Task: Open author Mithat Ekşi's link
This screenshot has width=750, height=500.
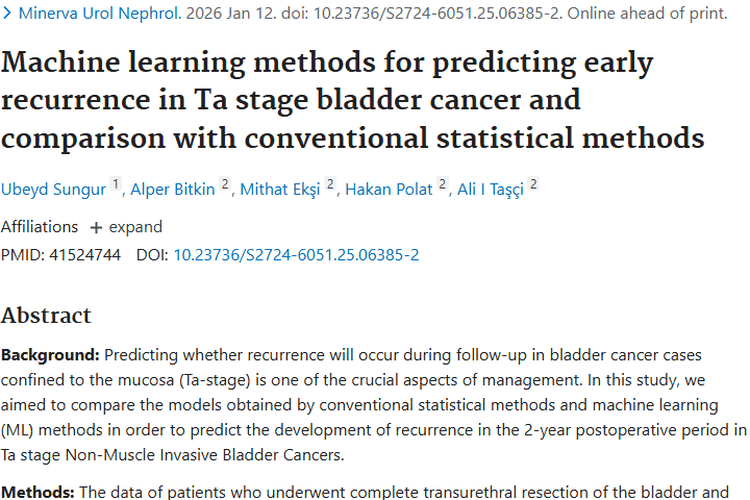Action: point(281,188)
